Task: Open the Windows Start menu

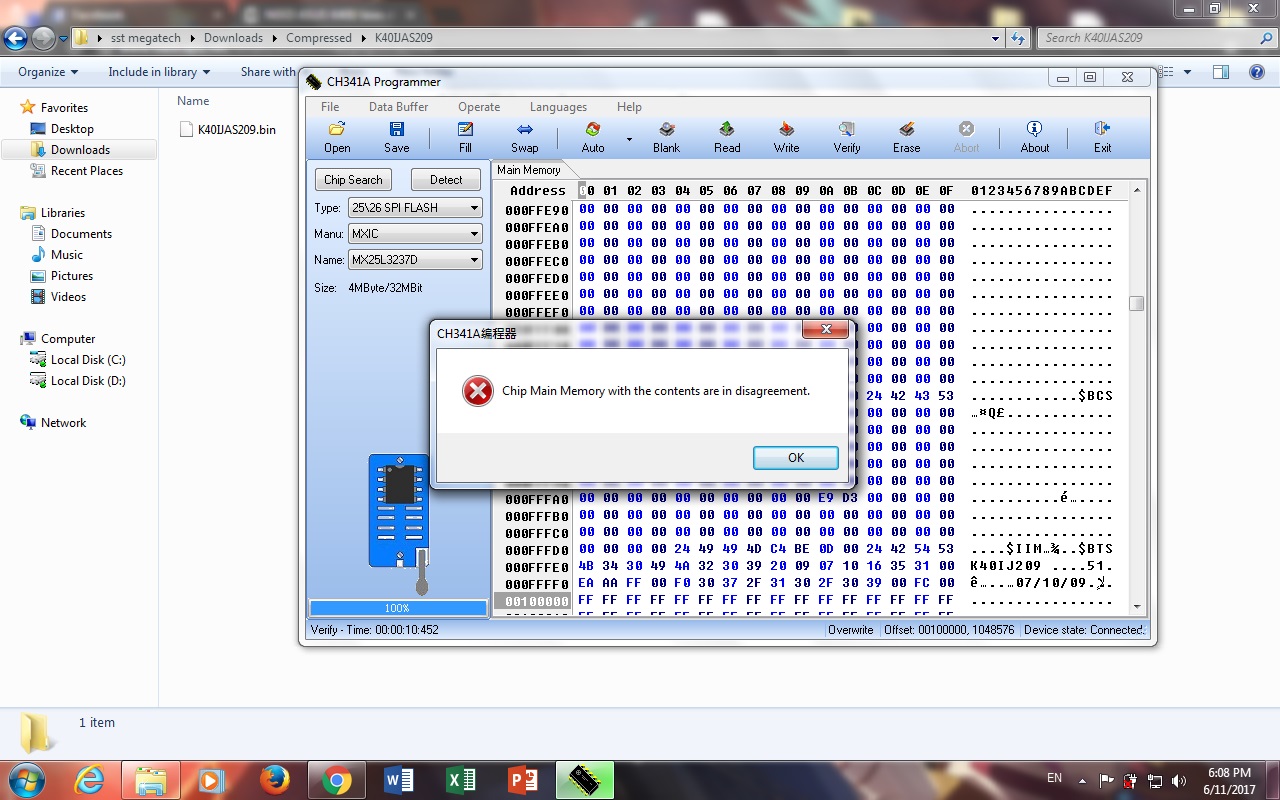Action: pos(25,779)
